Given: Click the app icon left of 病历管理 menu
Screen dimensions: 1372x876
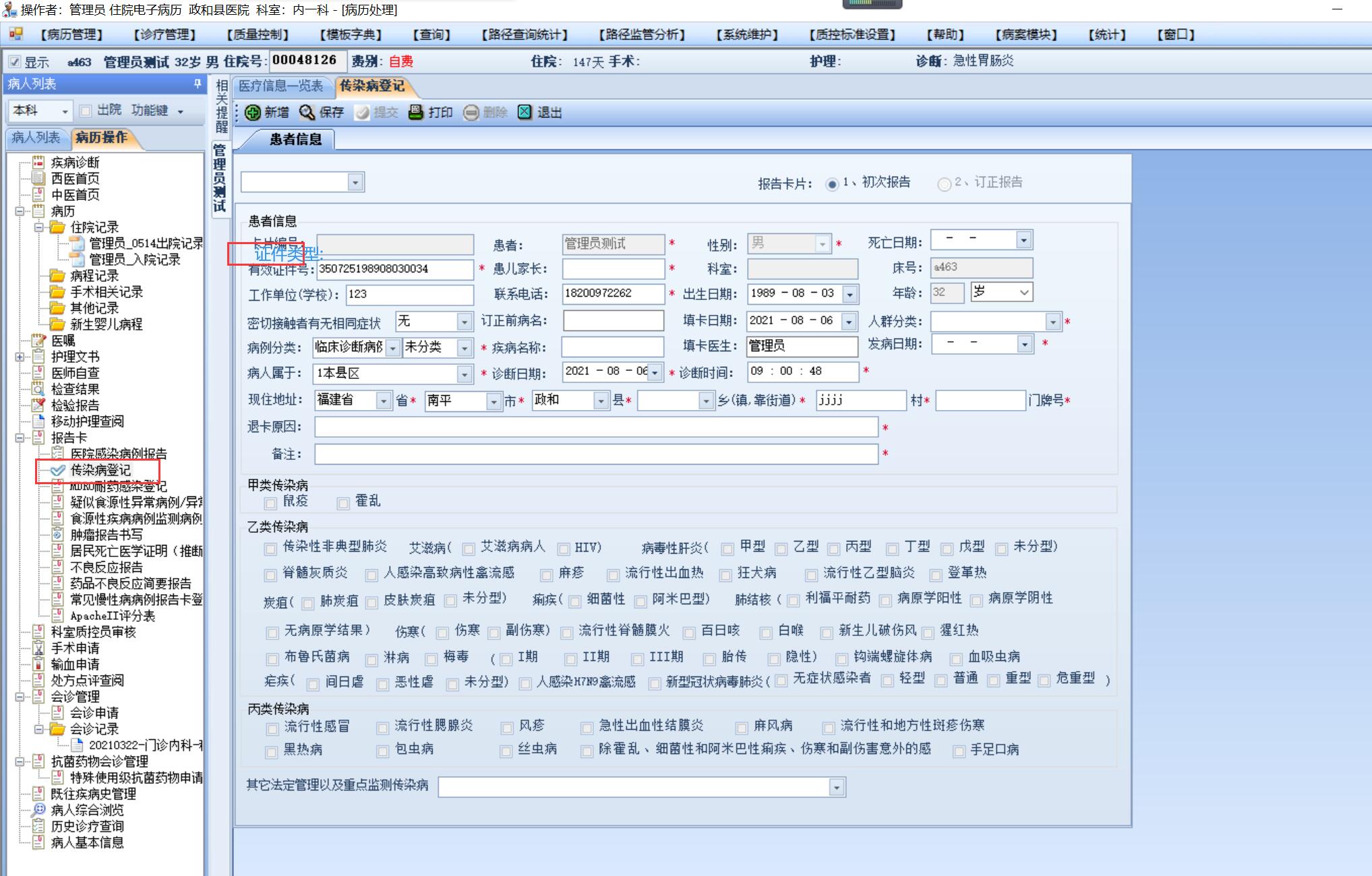Looking at the screenshot, I should [x=16, y=34].
